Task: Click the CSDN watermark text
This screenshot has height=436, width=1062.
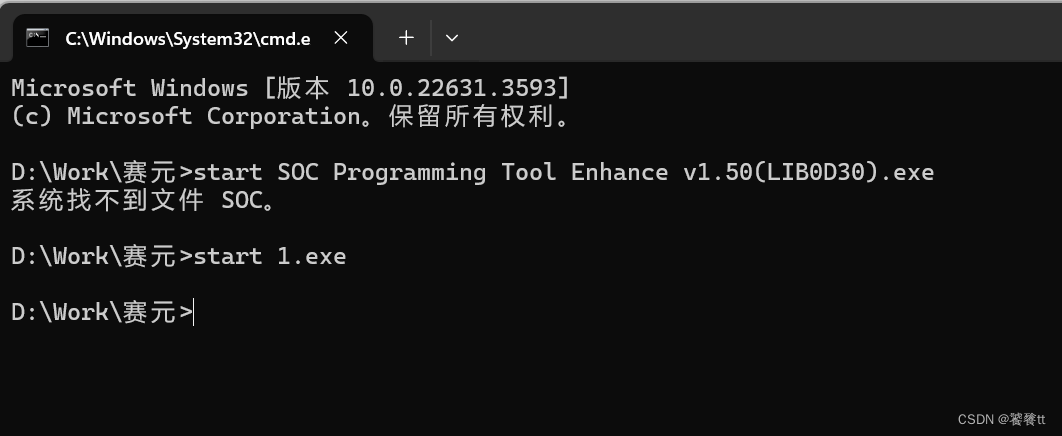Action: [1001, 419]
